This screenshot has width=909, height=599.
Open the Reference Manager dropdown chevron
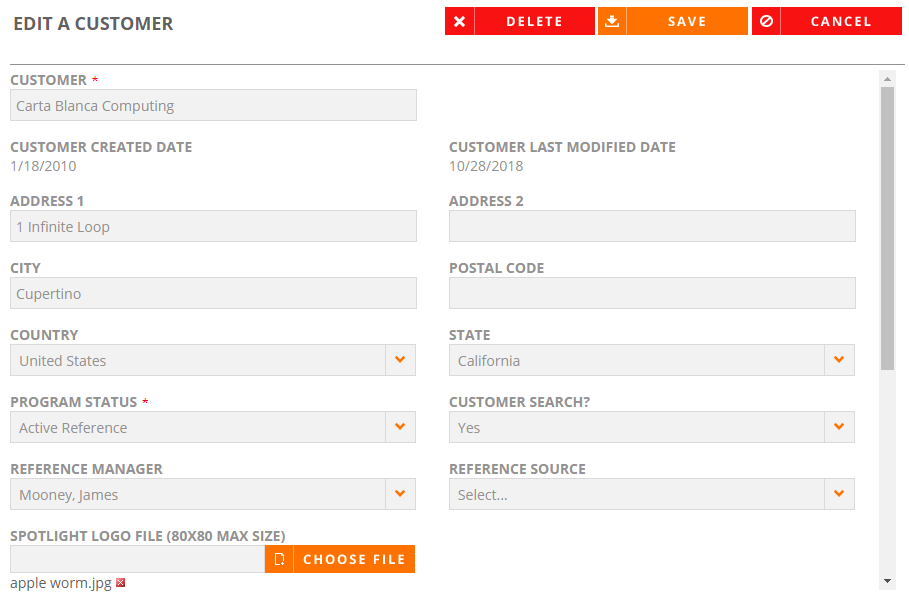point(400,494)
